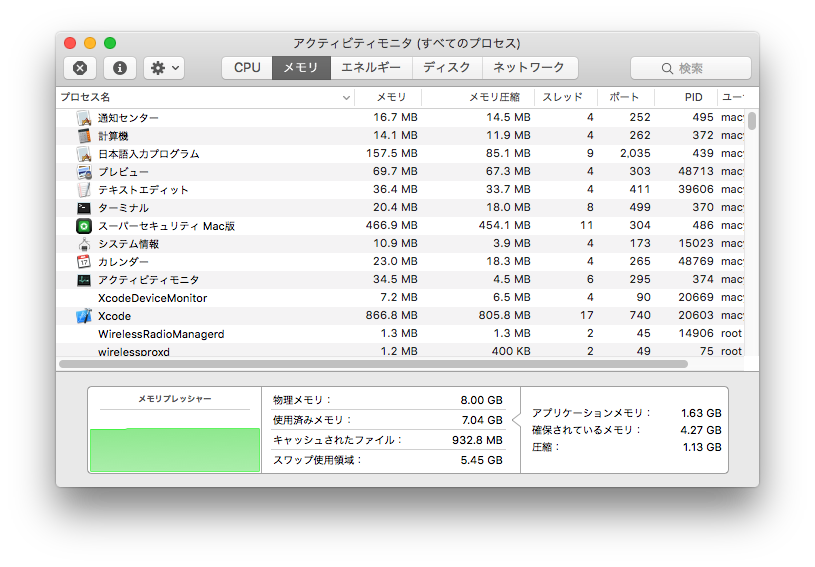
Task: Click the root user of WirelessRadioManagerd
Action: click(x=731, y=333)
